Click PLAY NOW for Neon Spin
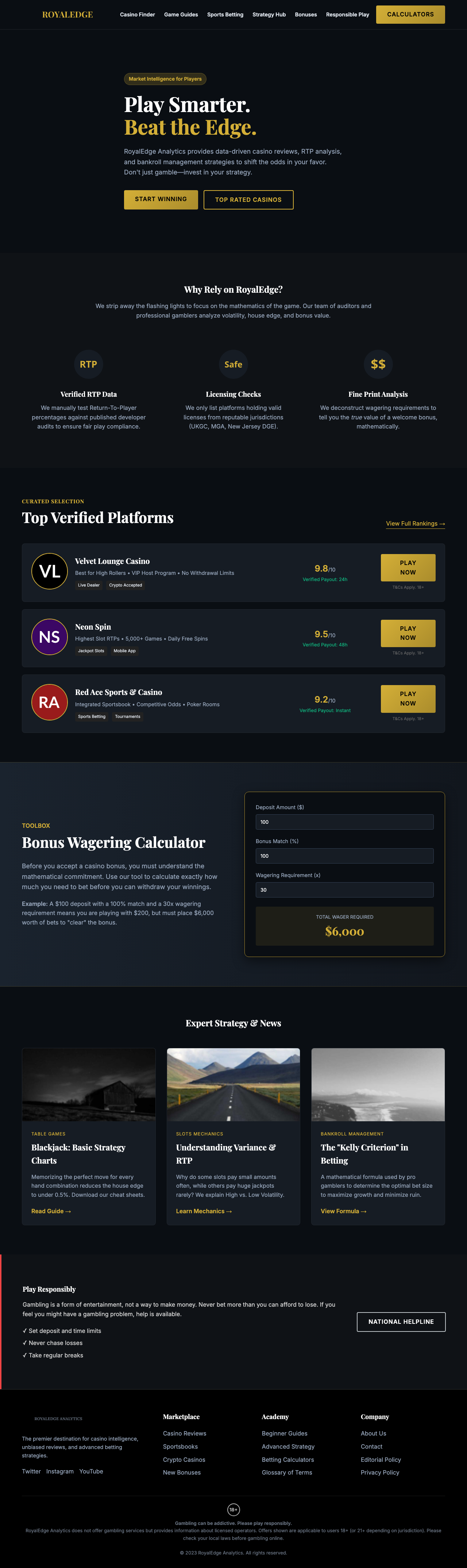The height and width of the screenshot is (1568, 467). click(408, 633)
